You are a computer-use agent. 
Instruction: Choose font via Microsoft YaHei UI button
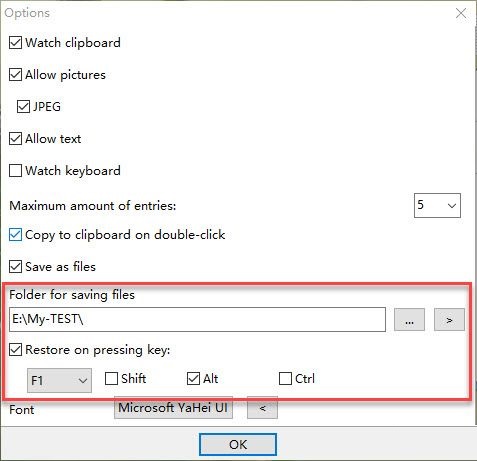click(x=173, y=408)
